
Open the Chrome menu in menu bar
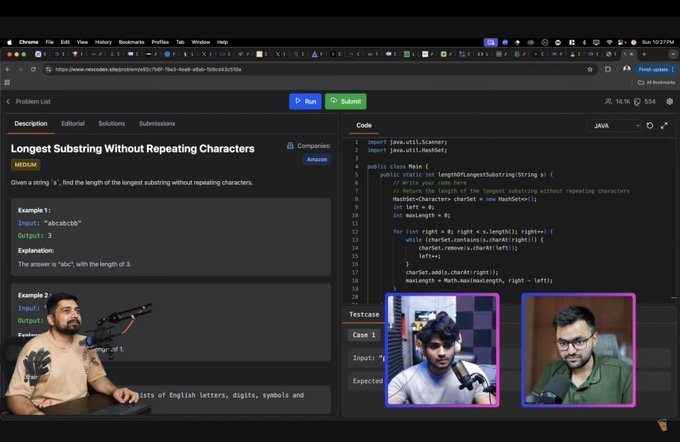pyautogui.click(x=29, y=42)
